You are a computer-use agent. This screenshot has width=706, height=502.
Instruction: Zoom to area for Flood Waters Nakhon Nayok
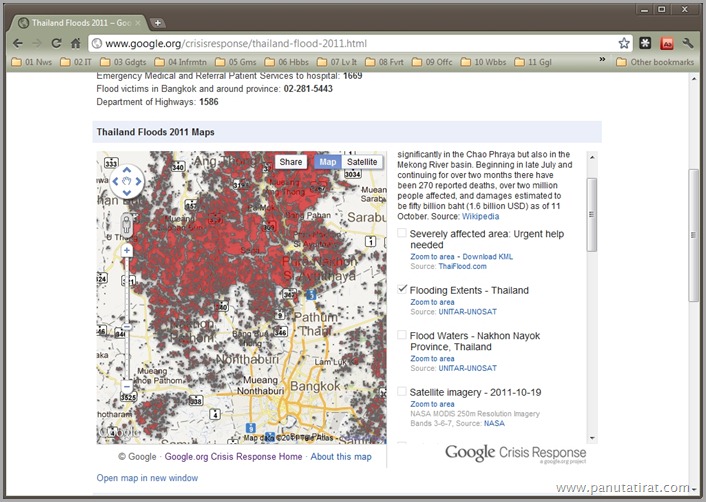coord(432,358)
